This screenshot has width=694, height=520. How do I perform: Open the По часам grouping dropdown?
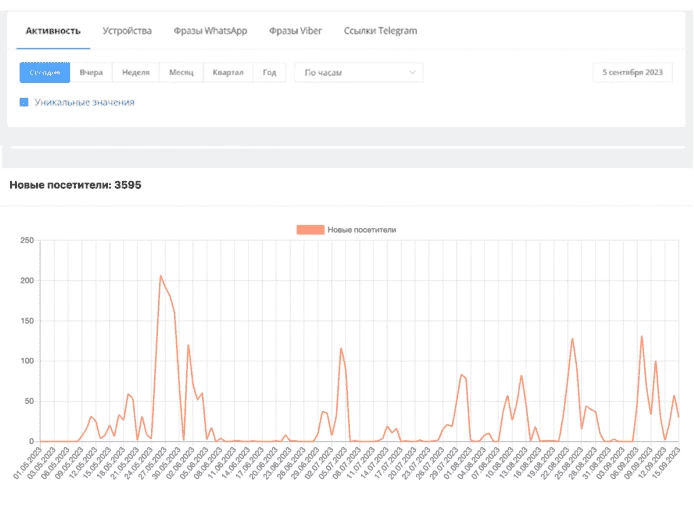tap(359, 73)
